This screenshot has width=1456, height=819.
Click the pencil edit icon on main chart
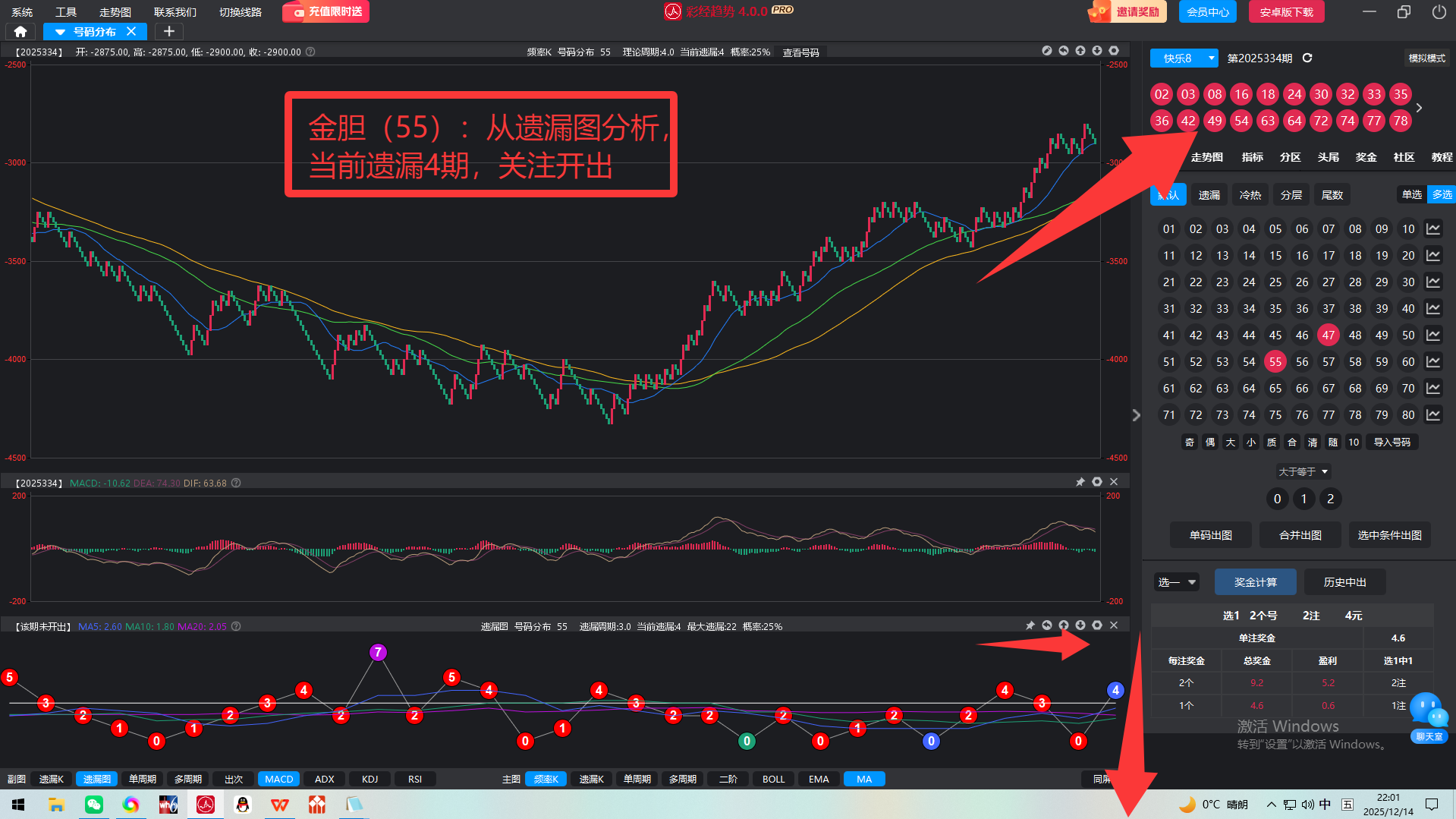pyautogui.click(x=1047, y=51)
